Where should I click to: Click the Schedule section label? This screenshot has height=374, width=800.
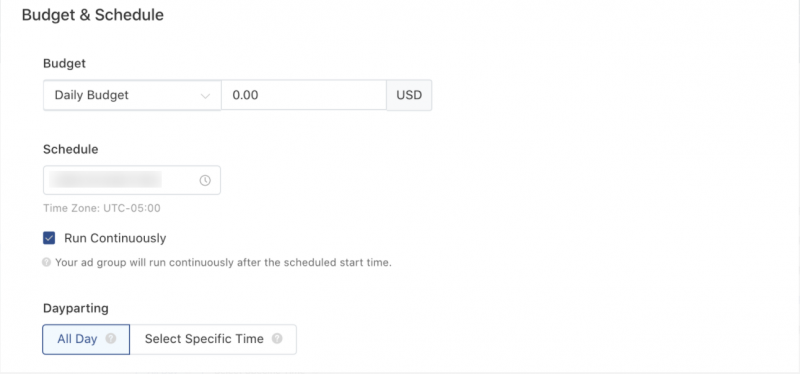click(x=71, y=149)
